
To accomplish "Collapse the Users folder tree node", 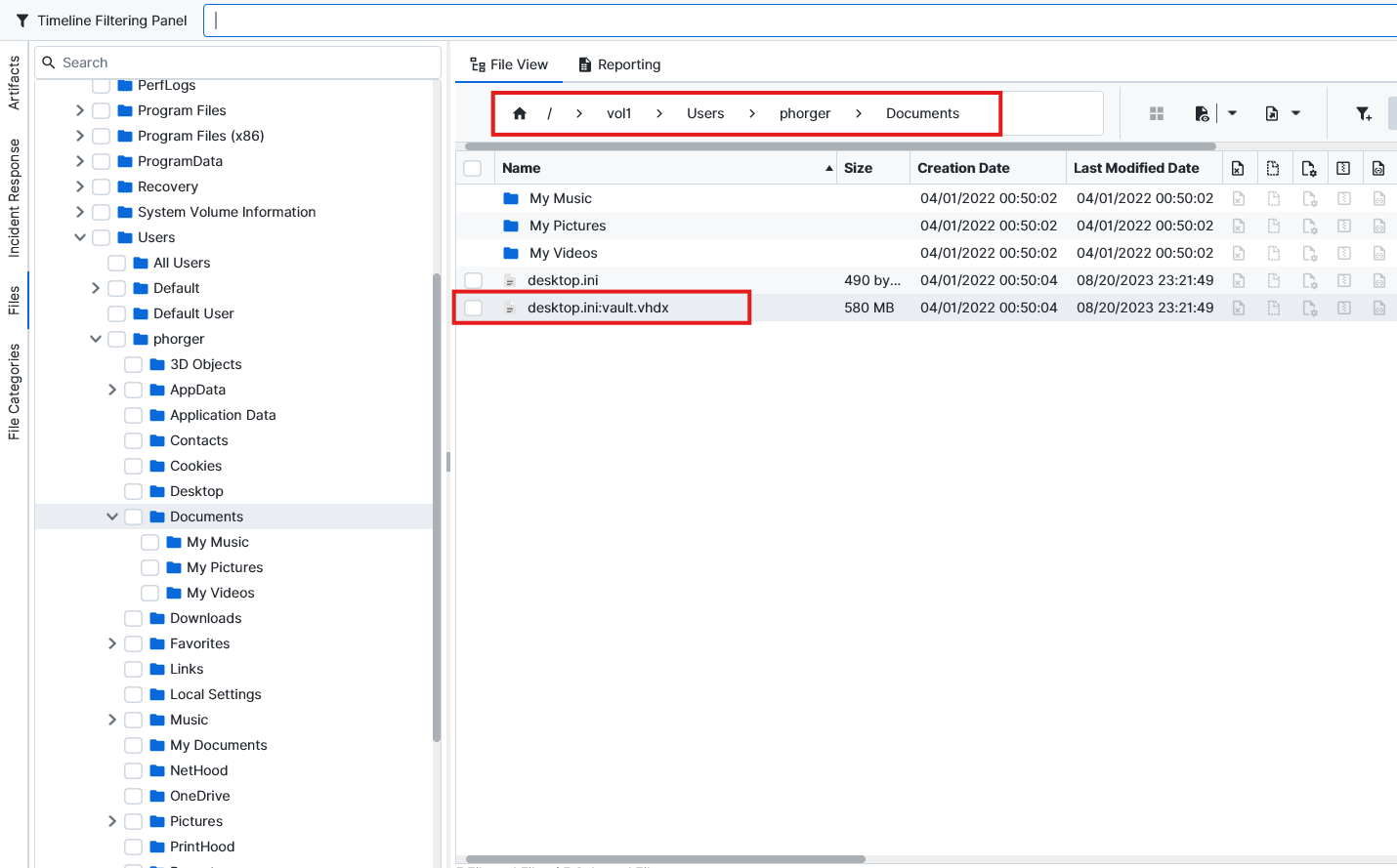I will point(80,237).
